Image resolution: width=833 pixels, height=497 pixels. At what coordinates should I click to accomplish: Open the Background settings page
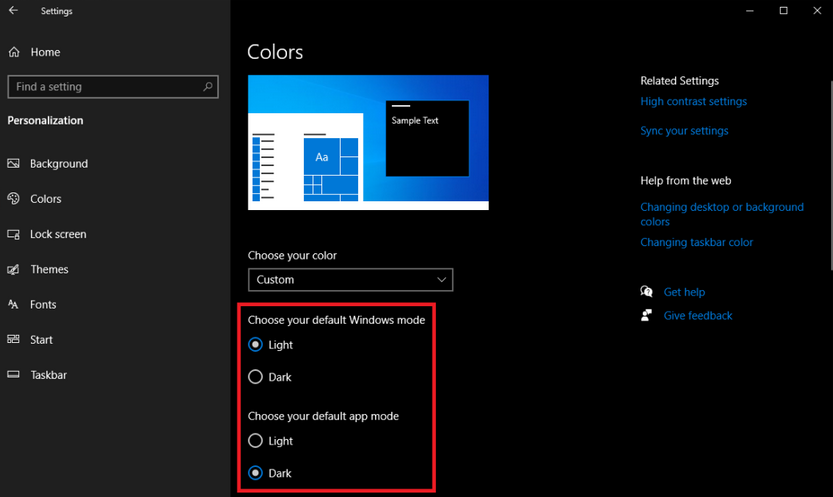click(59, 164)
